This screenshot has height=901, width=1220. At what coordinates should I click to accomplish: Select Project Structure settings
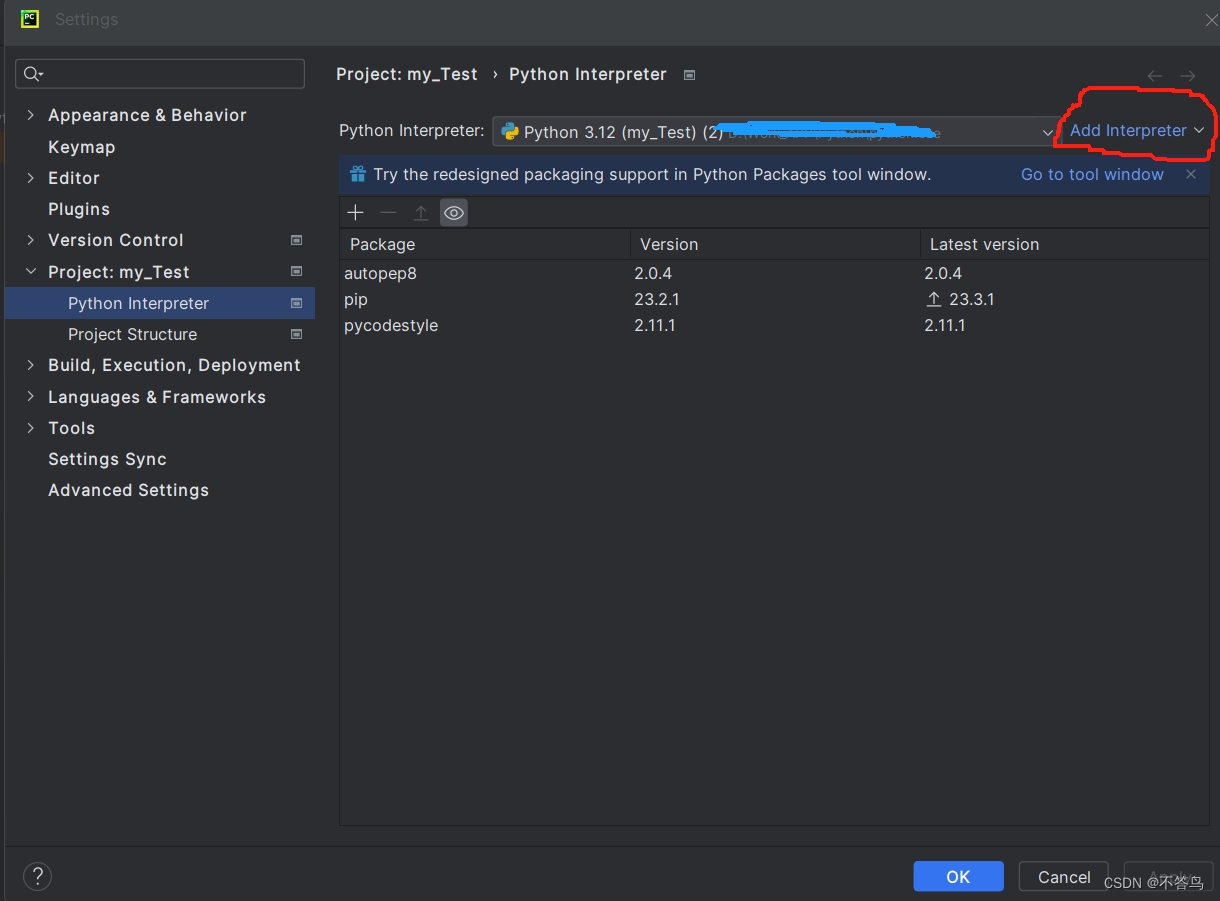tap(132, 334)
